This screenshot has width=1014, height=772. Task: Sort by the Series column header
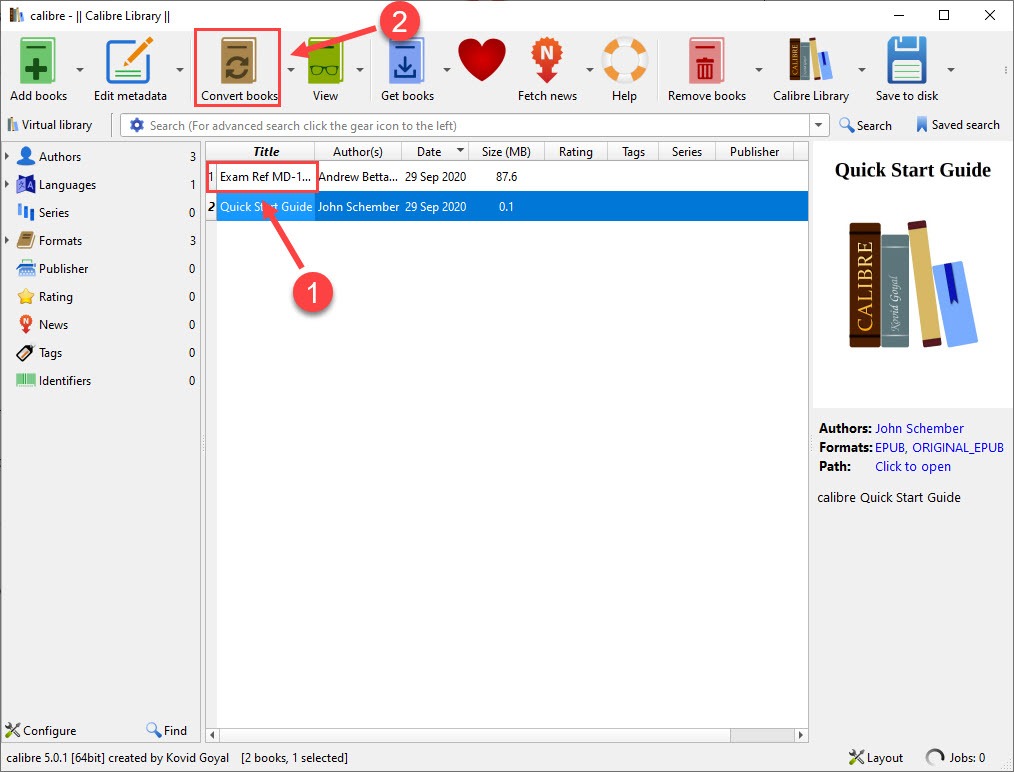coord(687,151)
